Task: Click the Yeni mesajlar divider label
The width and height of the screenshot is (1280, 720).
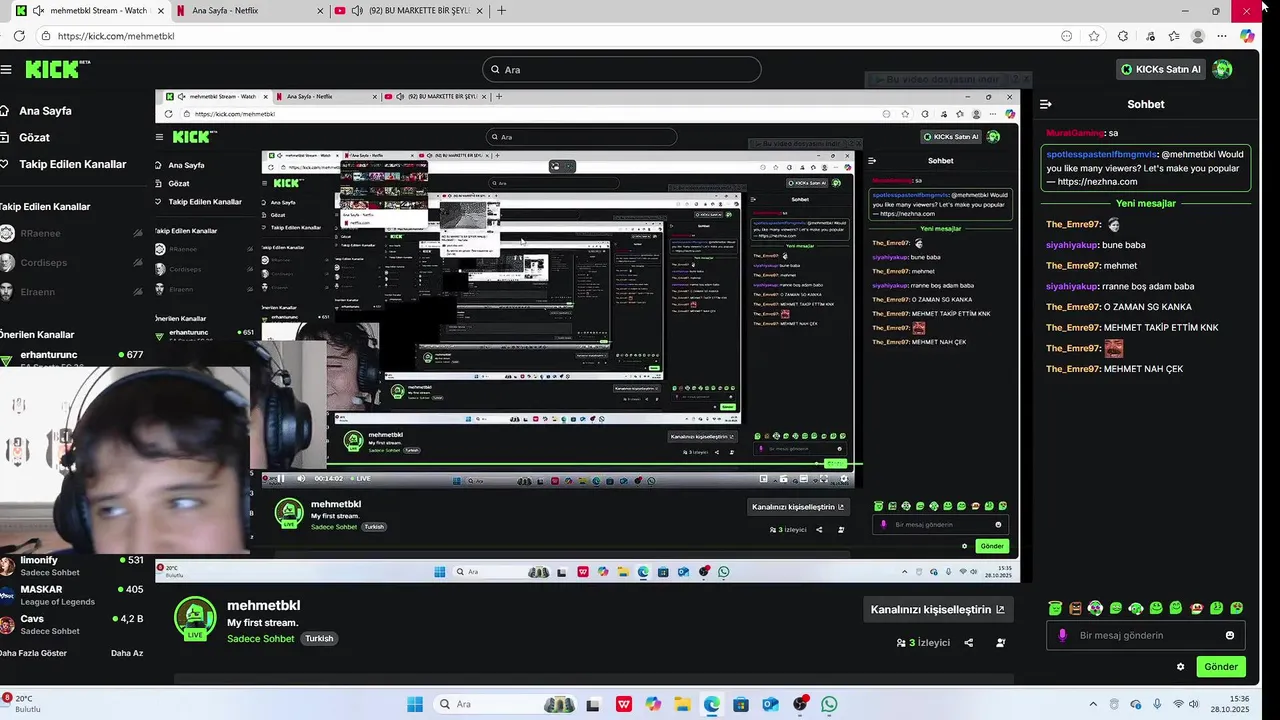Action: pos(1146,203)
